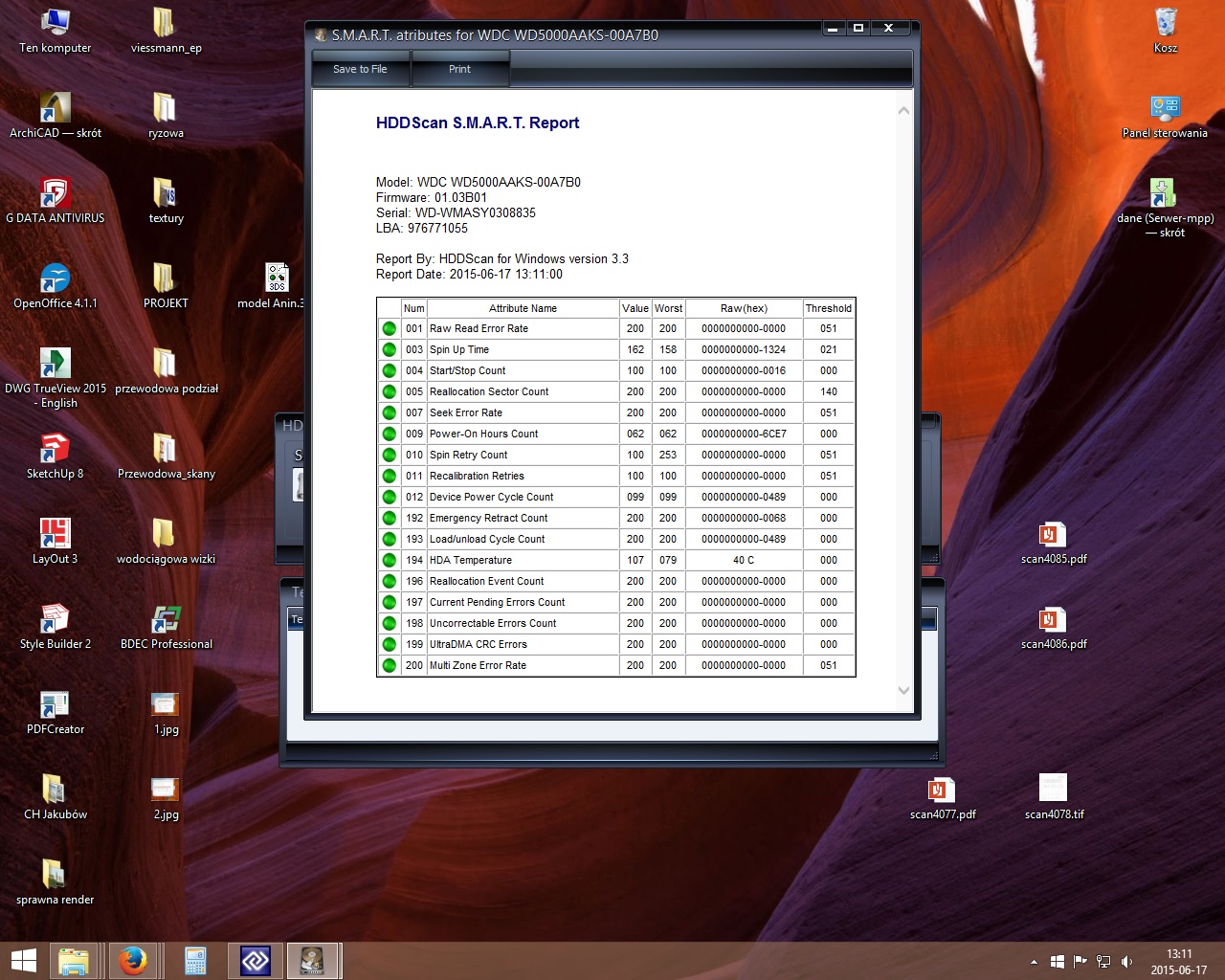1225x980 pixels.
Task: Click the green status icon for Power-On Hours Count
Action: pyautogui.click(x=390, y=434)
